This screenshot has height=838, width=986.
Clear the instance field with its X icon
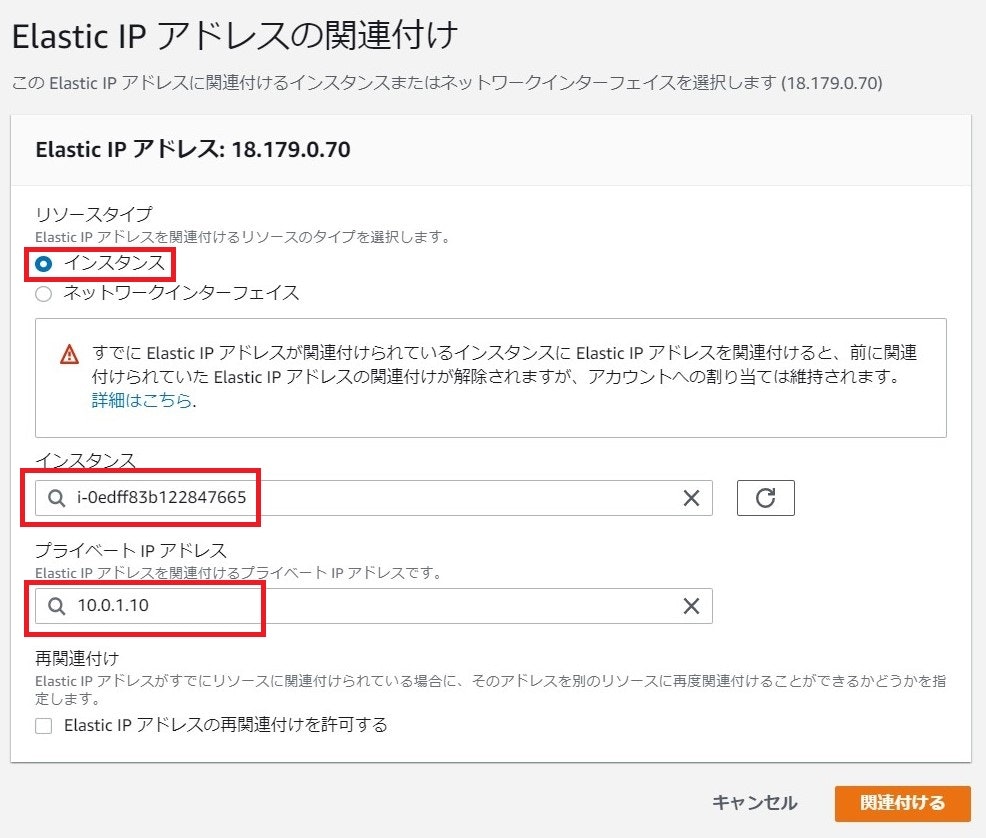click(x=691, y=498)
